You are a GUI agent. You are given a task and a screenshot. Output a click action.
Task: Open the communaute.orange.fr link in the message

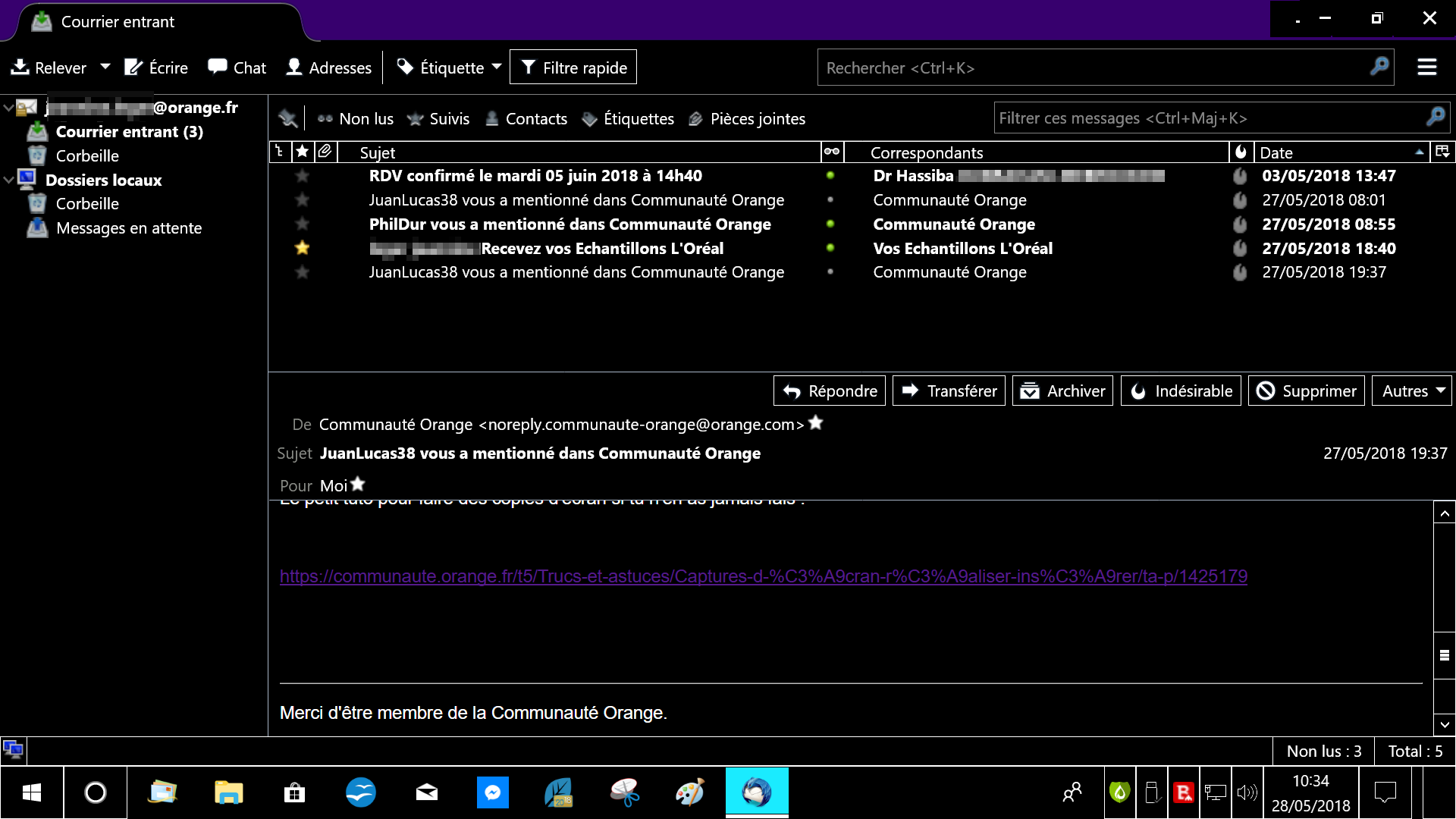pos(763,576)
